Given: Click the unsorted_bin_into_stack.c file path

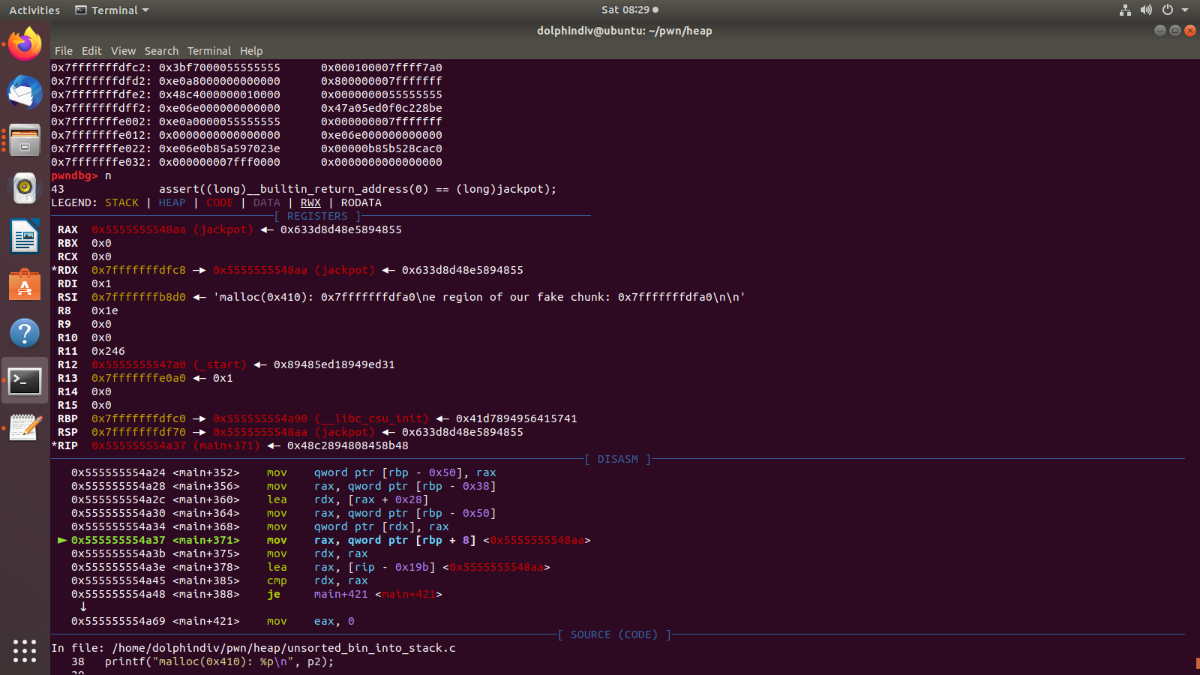Looking at the screenshot, I should pyautogui.click(x=283, y=649).
